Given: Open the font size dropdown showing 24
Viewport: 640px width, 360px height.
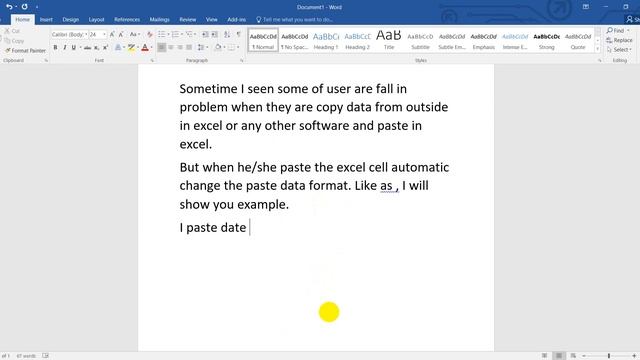Looking at the screenshot, I should [x=104, y=35].
